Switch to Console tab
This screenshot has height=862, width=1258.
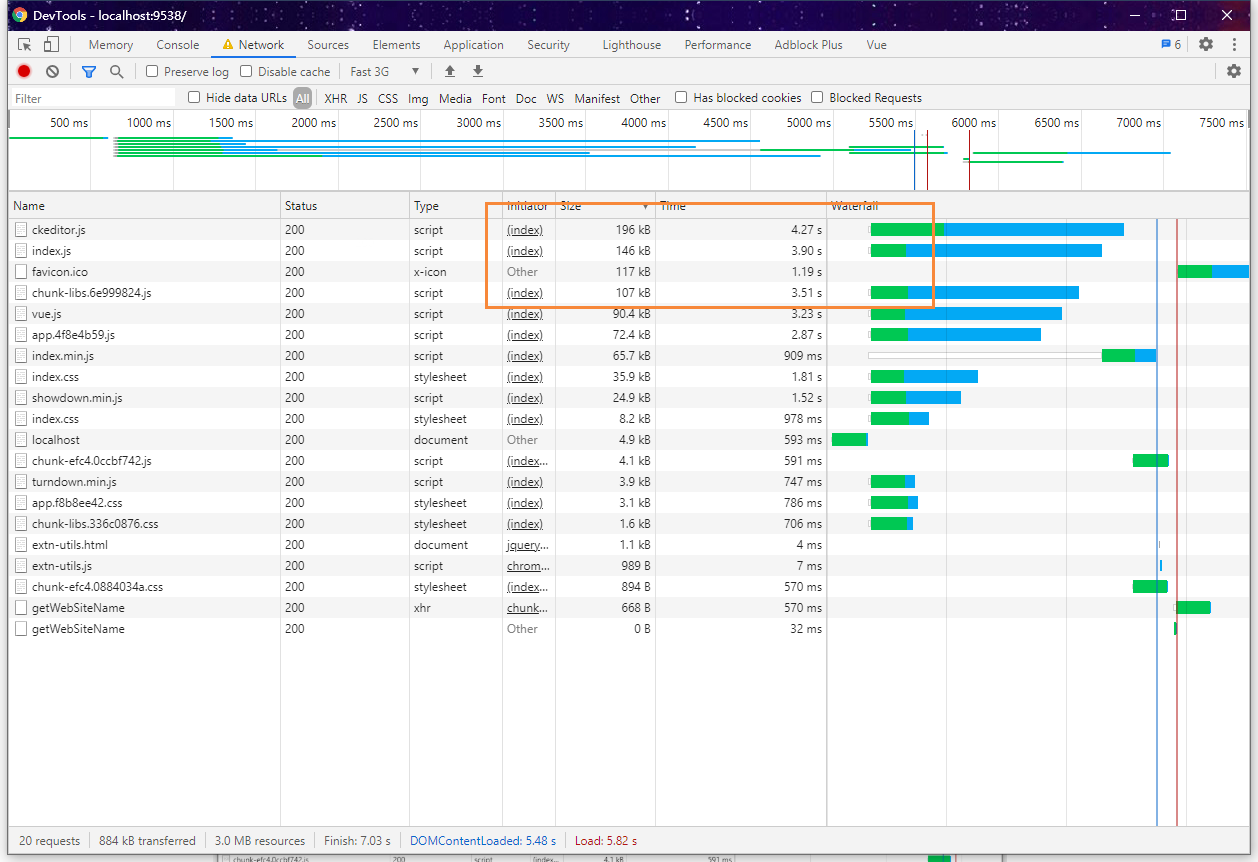click(x=178, y=44)
